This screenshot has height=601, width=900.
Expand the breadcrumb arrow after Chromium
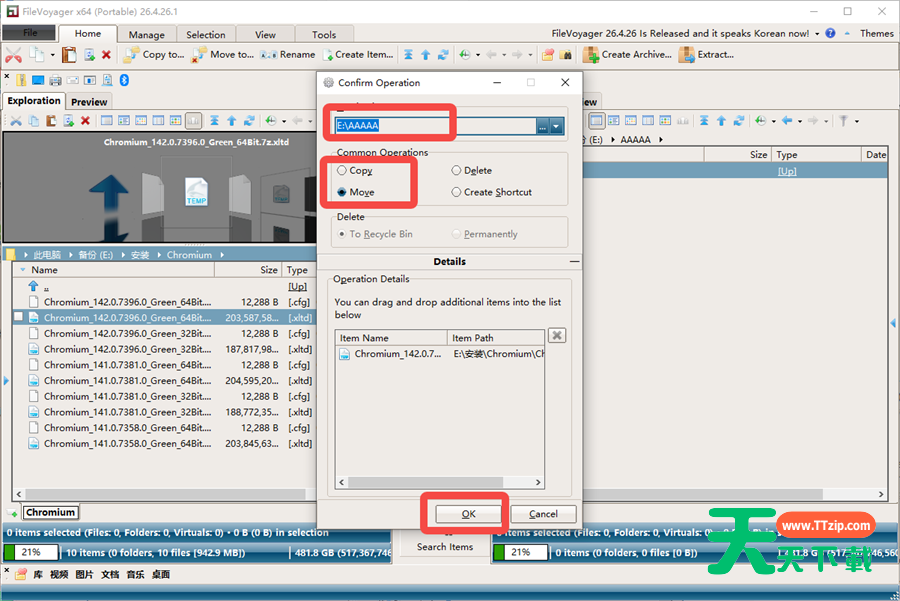tap(222, 255)
